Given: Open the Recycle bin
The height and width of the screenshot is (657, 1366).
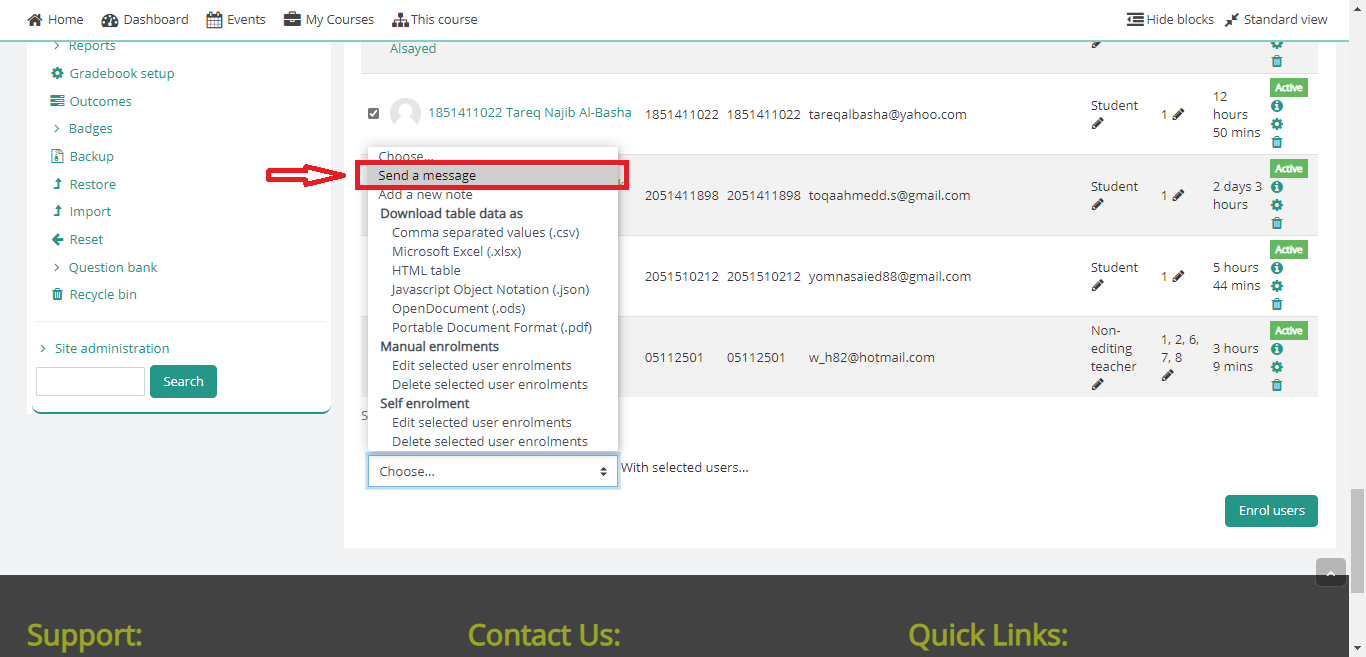Looking at the screenshot, I should tap(94, 294).
